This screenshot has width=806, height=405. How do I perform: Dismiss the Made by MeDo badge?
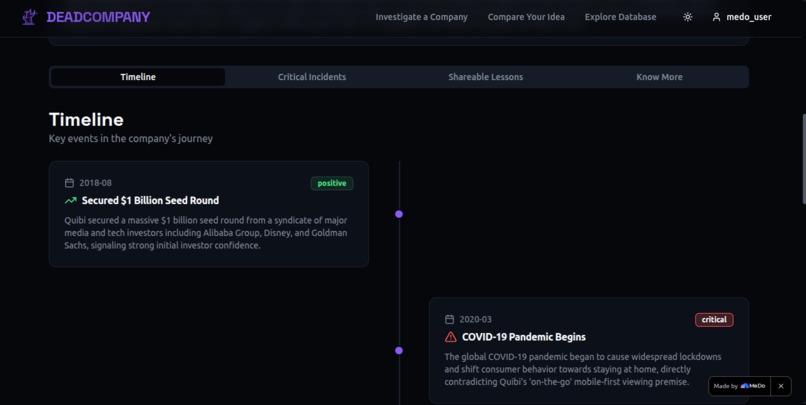coord(781,386)
